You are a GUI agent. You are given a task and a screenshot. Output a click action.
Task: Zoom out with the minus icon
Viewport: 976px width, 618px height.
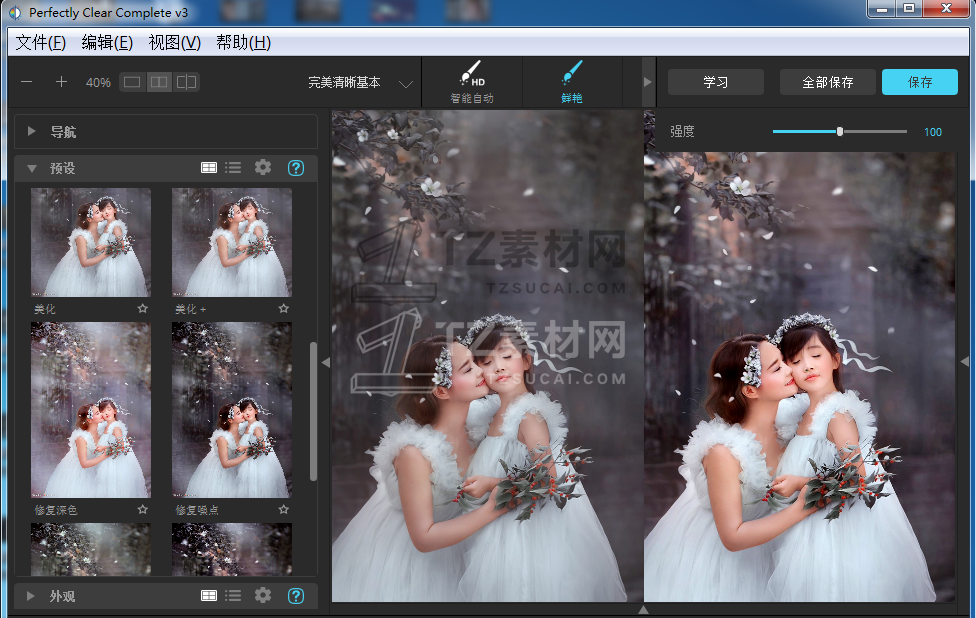pos(27,82)
